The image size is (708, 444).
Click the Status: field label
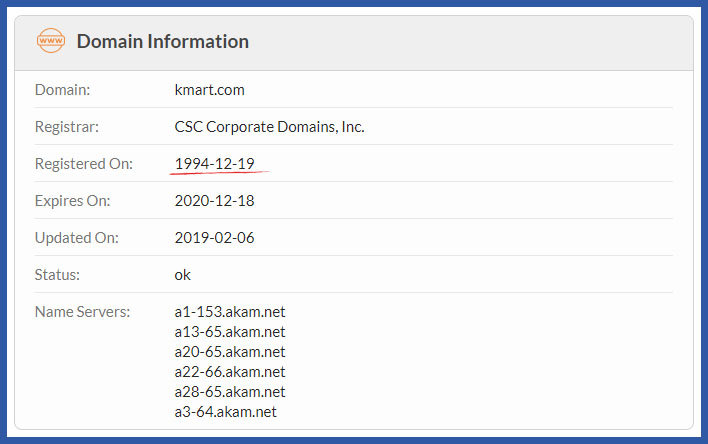[x=57, y=275]
